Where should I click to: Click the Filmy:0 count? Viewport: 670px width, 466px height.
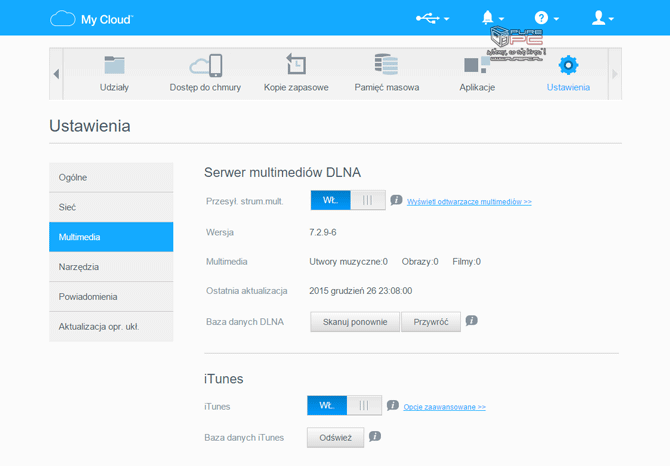[467, 261]
